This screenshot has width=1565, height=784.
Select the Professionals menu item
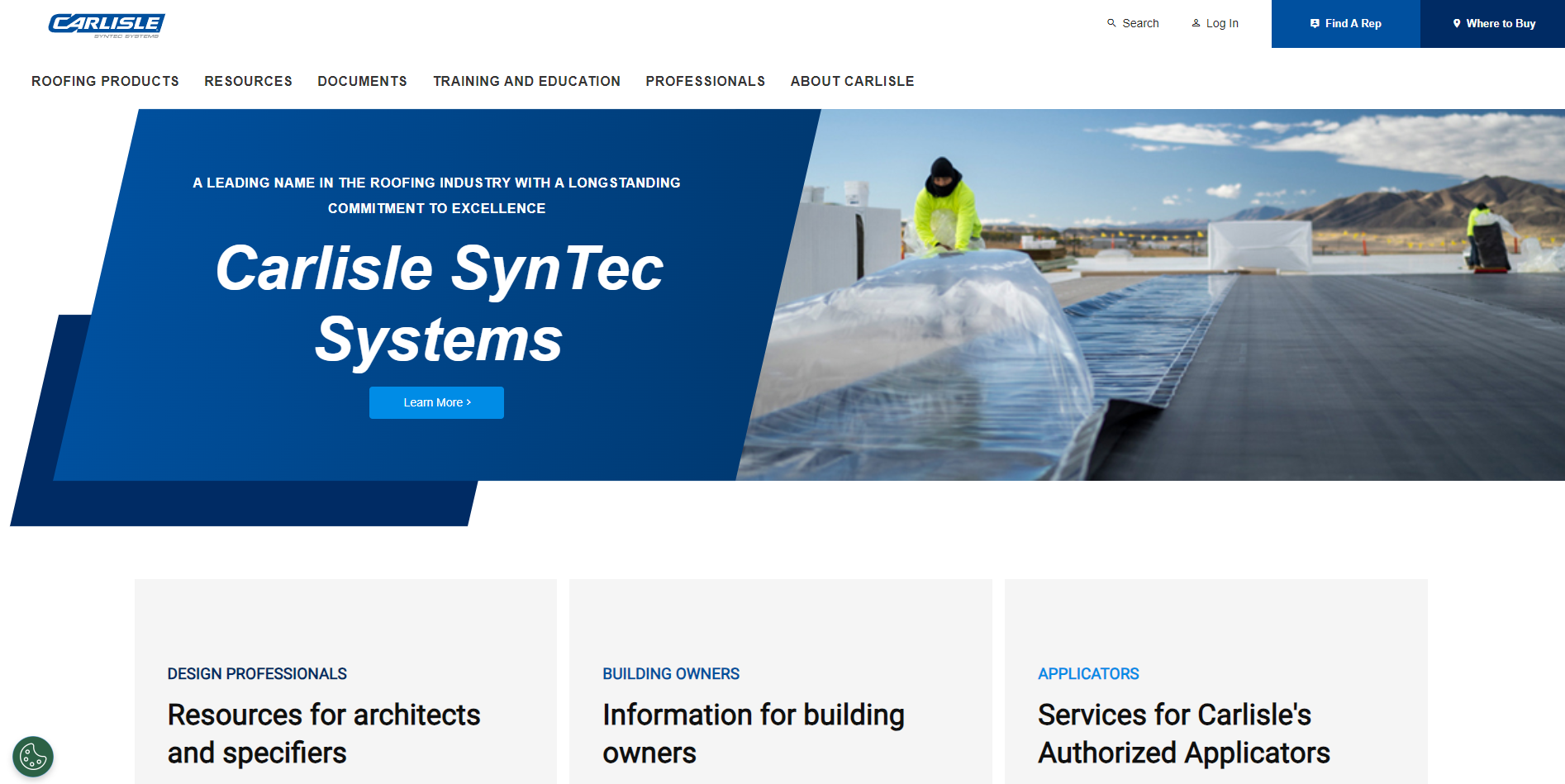pos(705,81)
